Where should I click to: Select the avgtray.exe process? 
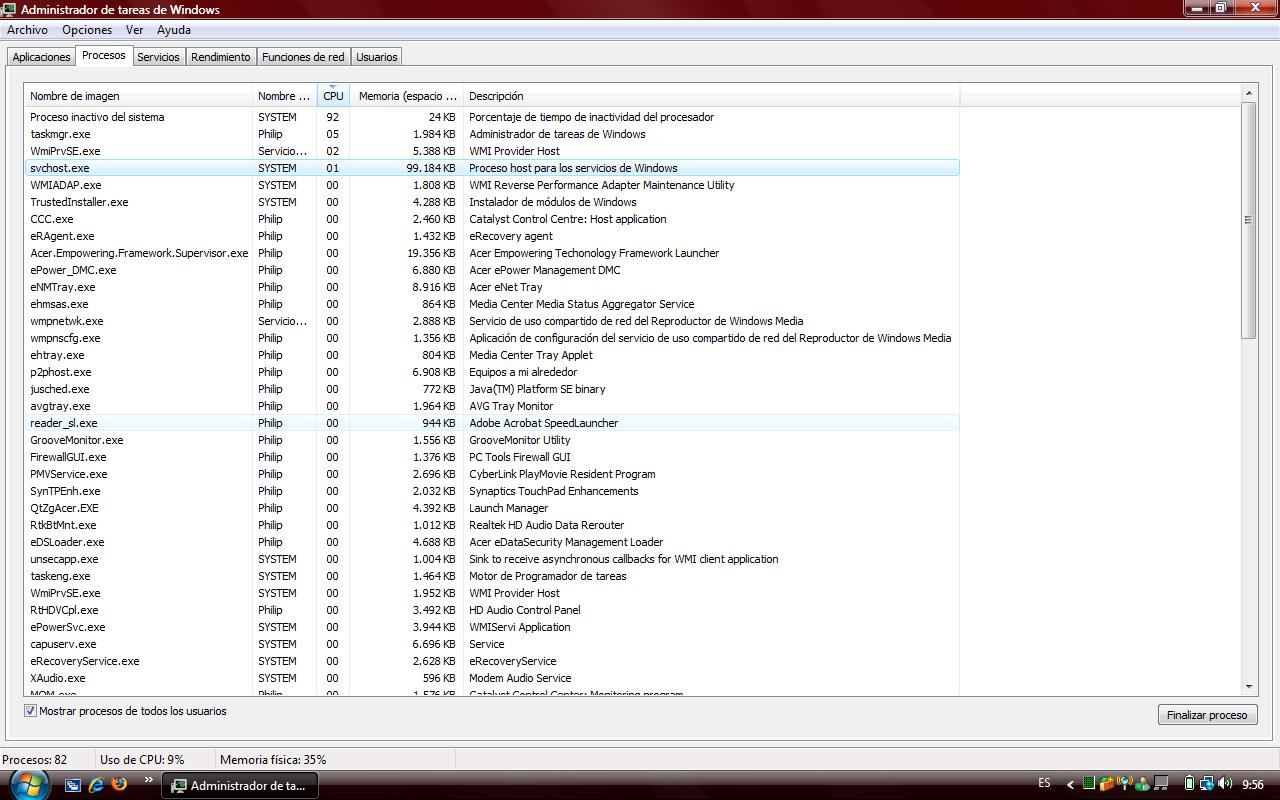coord(491,406)
